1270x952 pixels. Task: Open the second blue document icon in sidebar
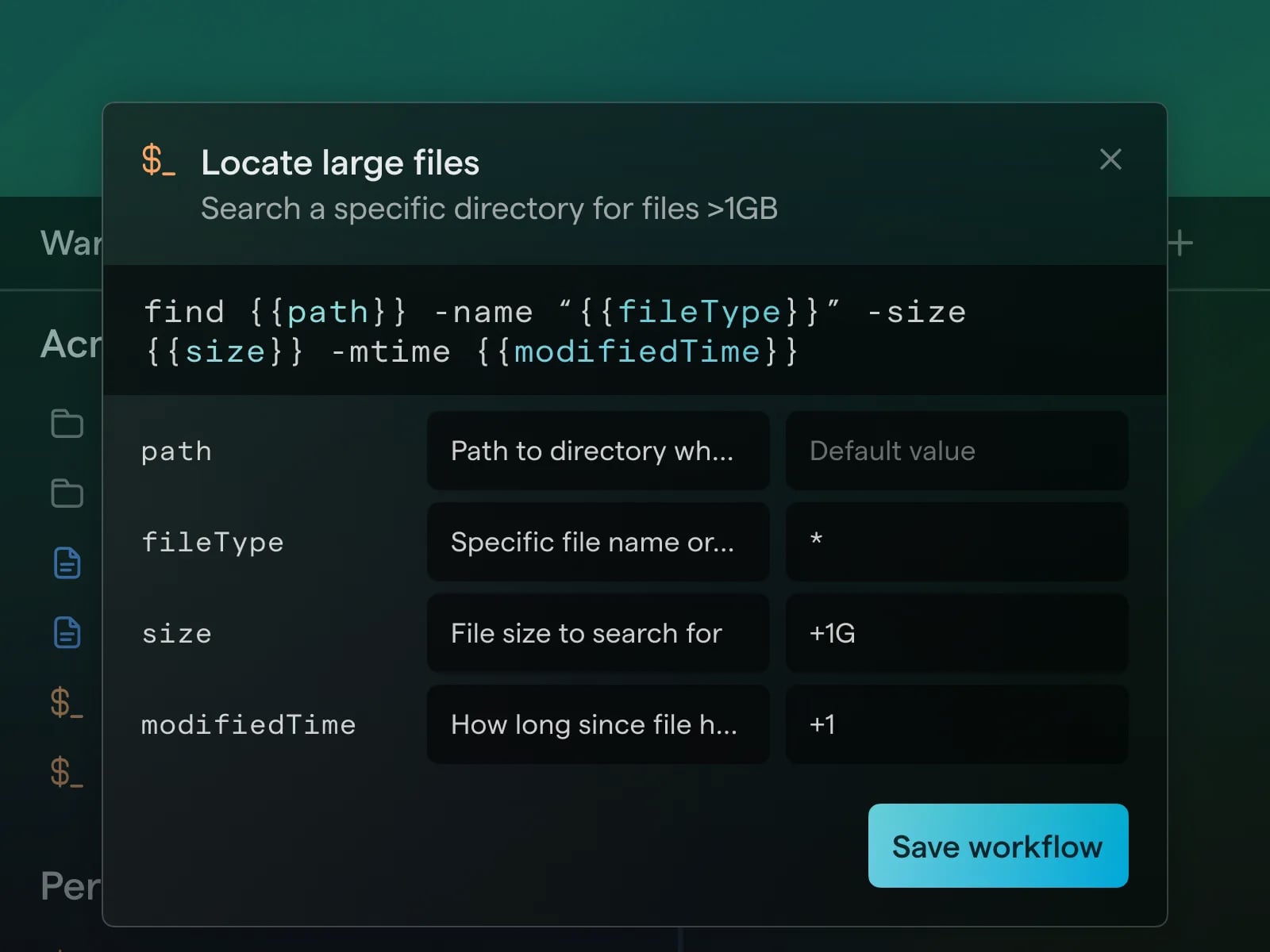click(x=67, y=633)
